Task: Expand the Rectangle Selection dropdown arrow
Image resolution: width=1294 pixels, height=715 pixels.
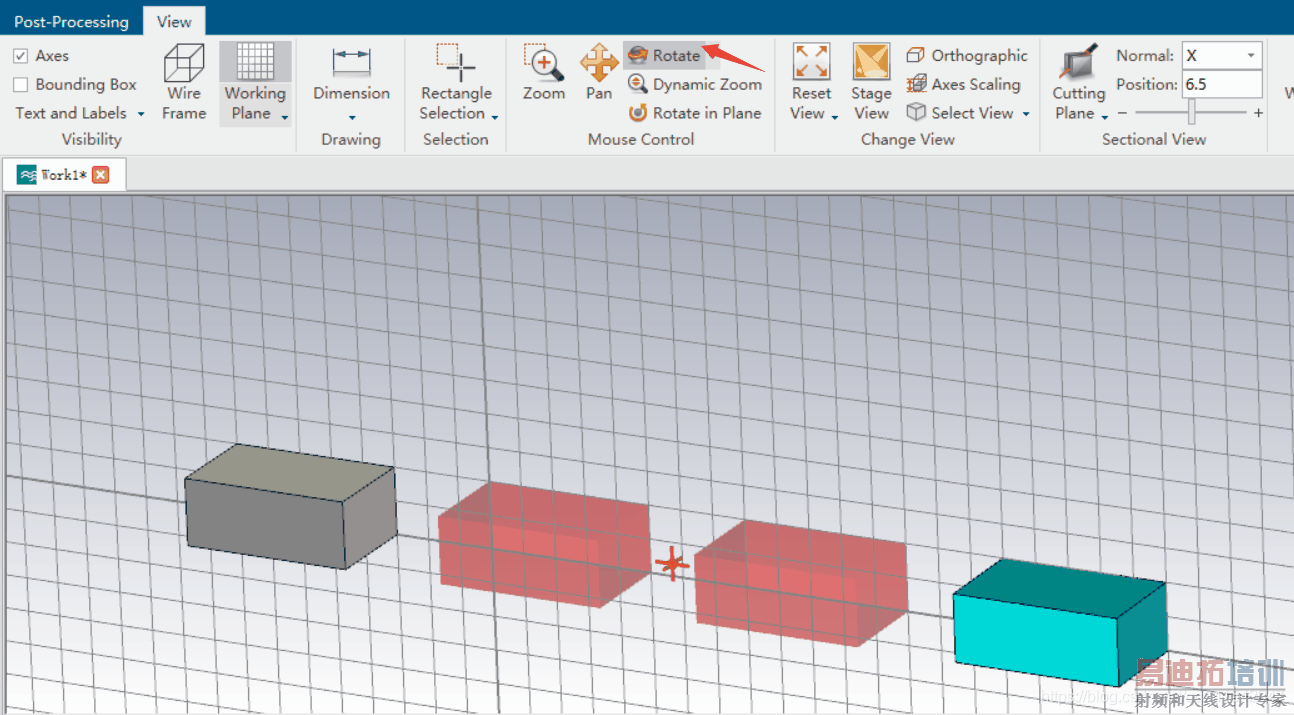Action: [x=494, y=116]
